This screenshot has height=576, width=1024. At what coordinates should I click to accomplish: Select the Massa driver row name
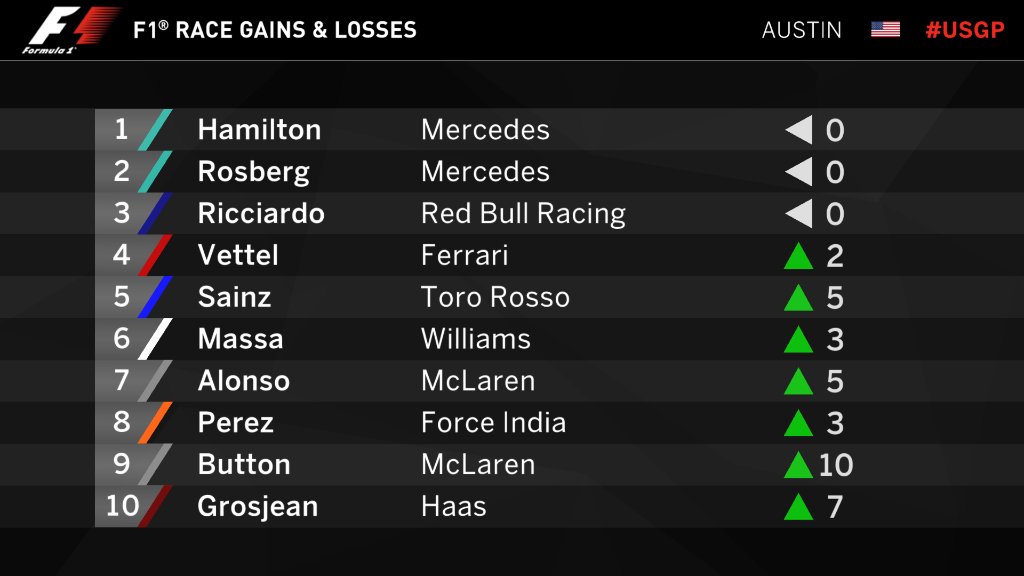[240, 339]
